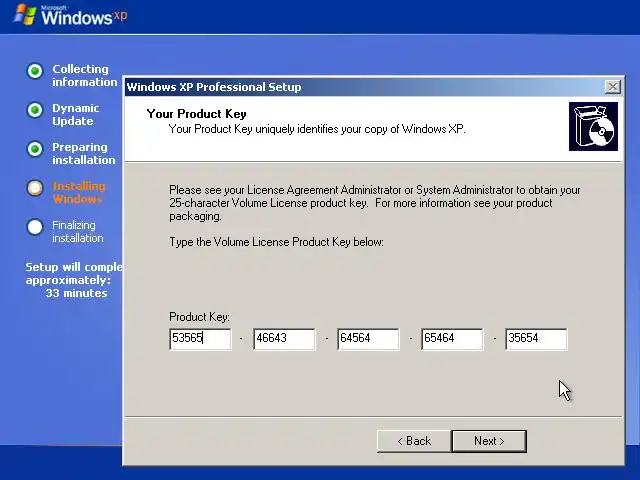The width and height of the screenshot is (640, 480).
Task: Click the Next button
Action: (489, 441)
